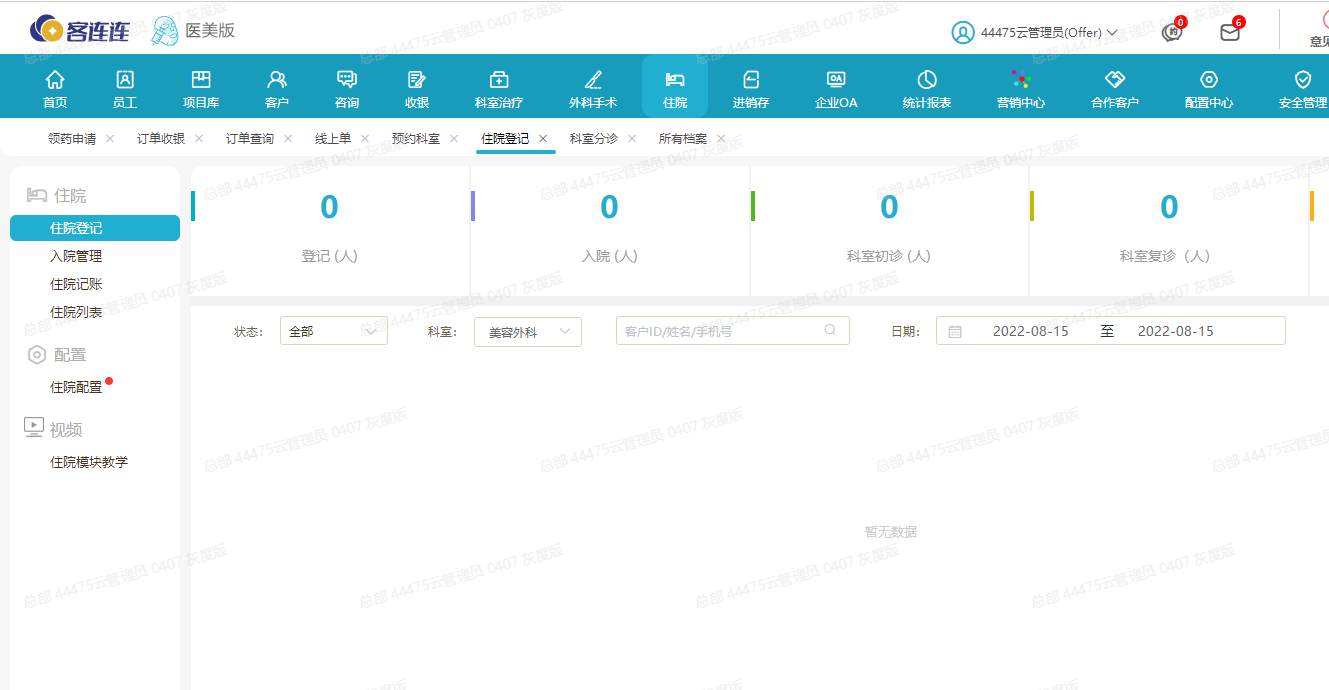
Task: Close the 领药申请 tab
Action: pyautogui.click(x=110, y=139)
